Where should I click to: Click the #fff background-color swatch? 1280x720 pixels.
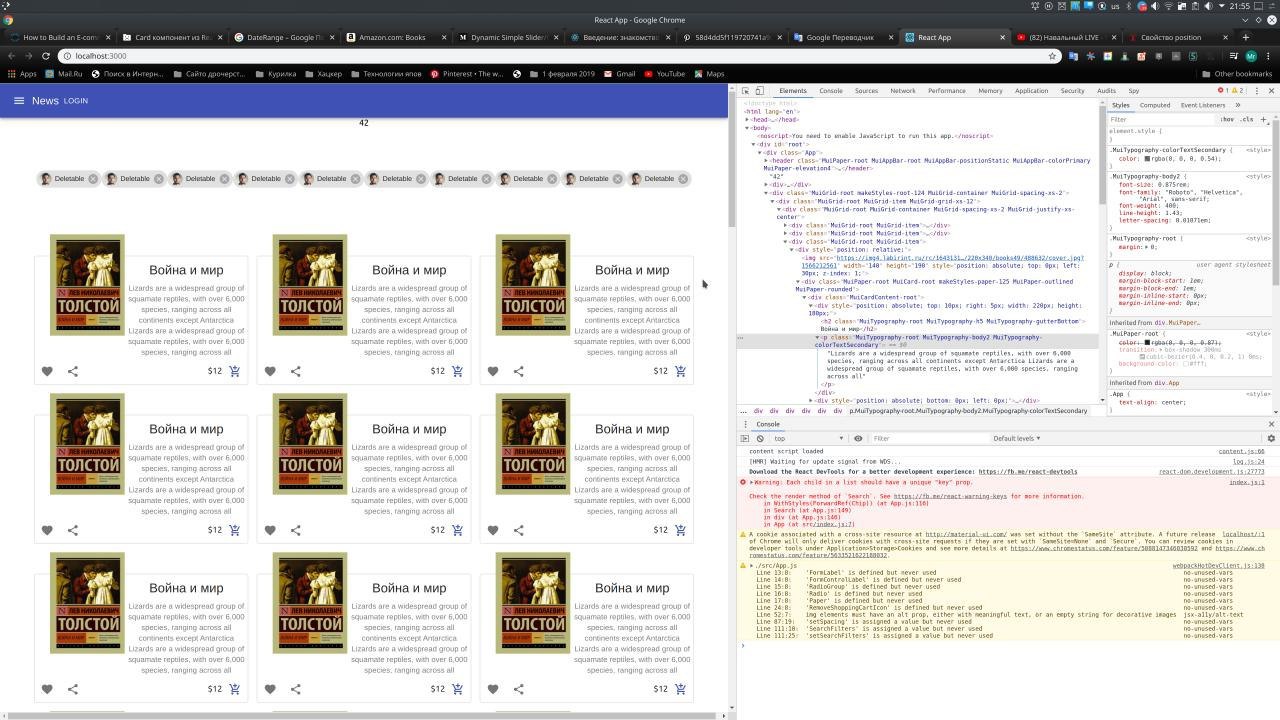coord(1185,364)
